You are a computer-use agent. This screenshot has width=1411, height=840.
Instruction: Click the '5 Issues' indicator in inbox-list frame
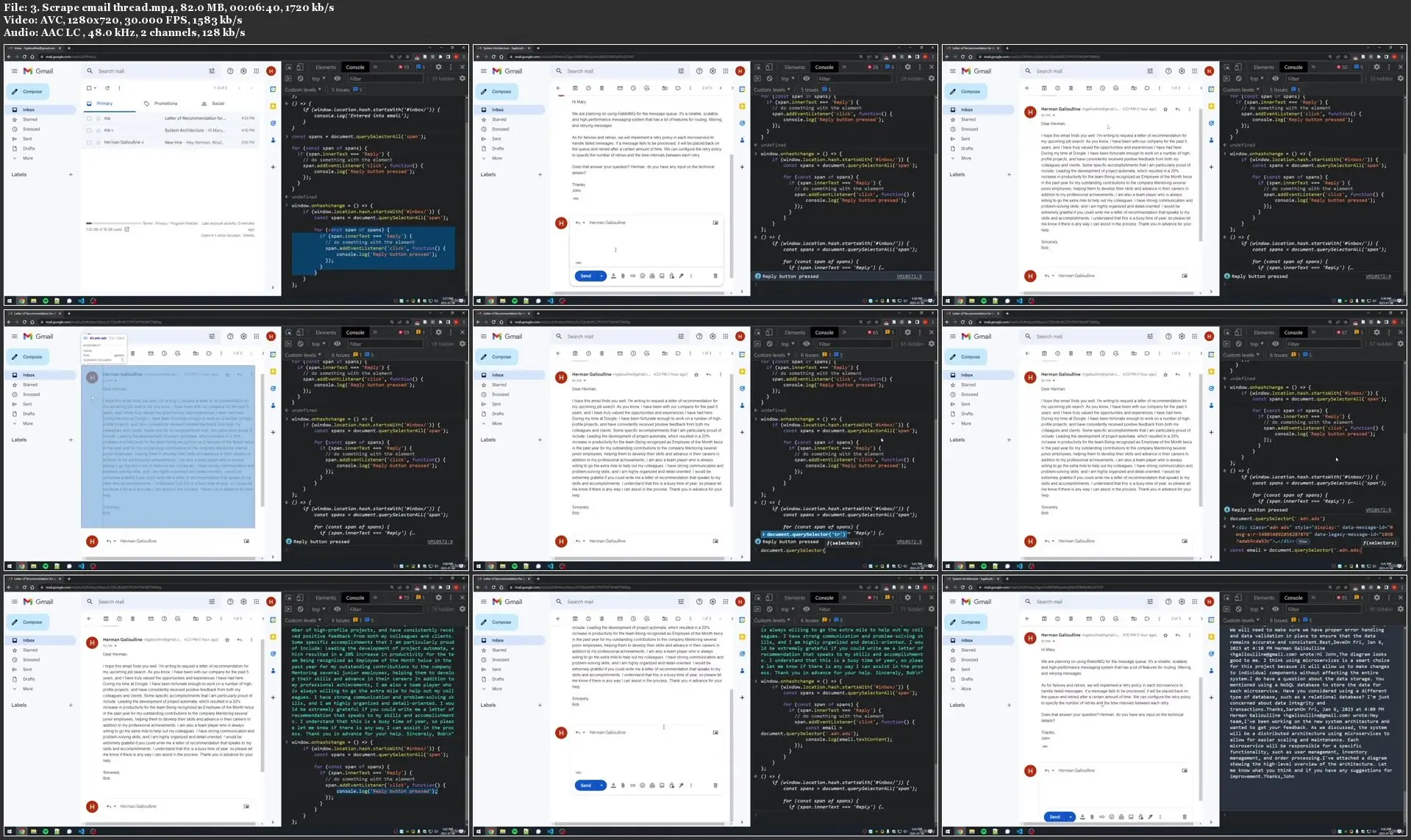348,90
